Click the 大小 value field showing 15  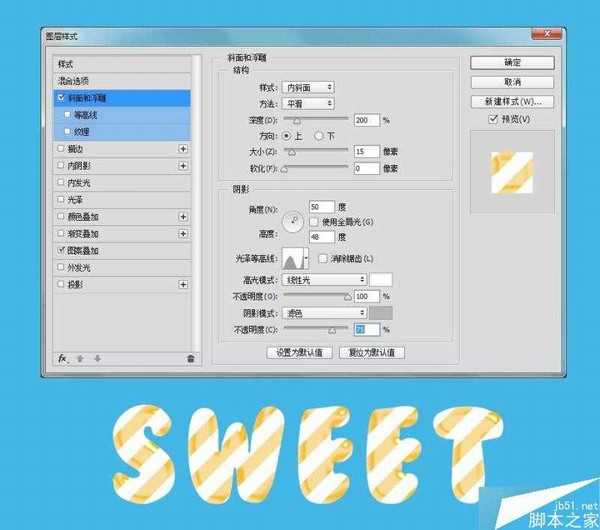pos(367,152)
